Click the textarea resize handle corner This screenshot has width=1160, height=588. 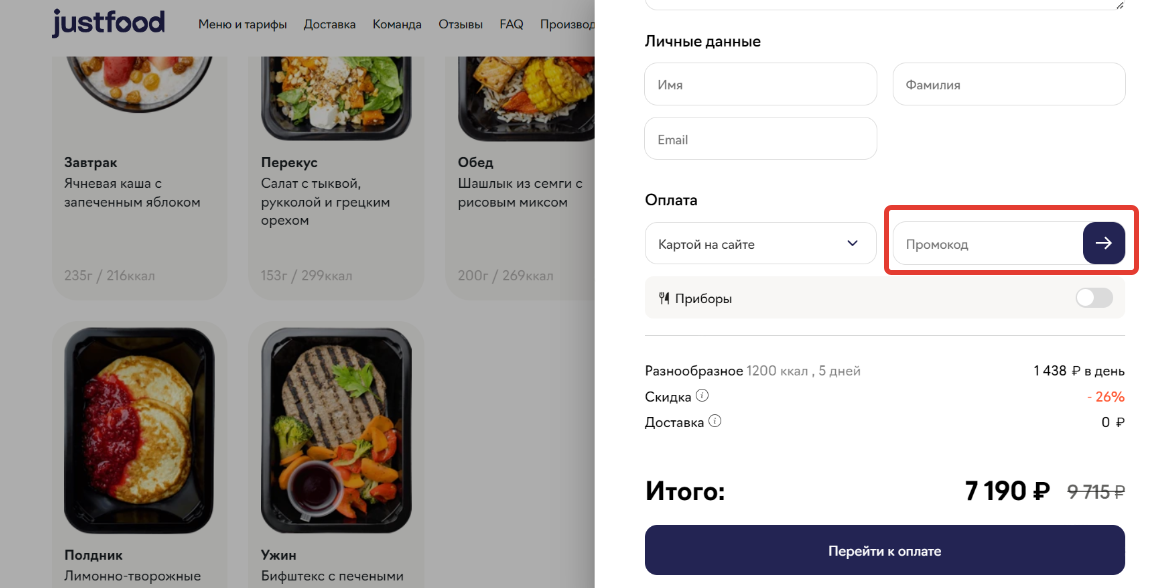tap(1119, 4)
